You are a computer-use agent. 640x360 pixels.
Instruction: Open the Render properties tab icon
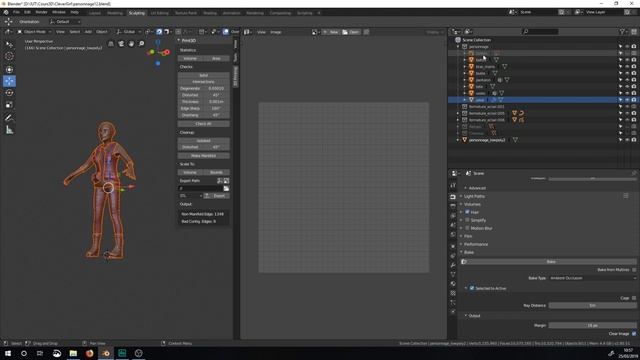[x=453, y=196]
